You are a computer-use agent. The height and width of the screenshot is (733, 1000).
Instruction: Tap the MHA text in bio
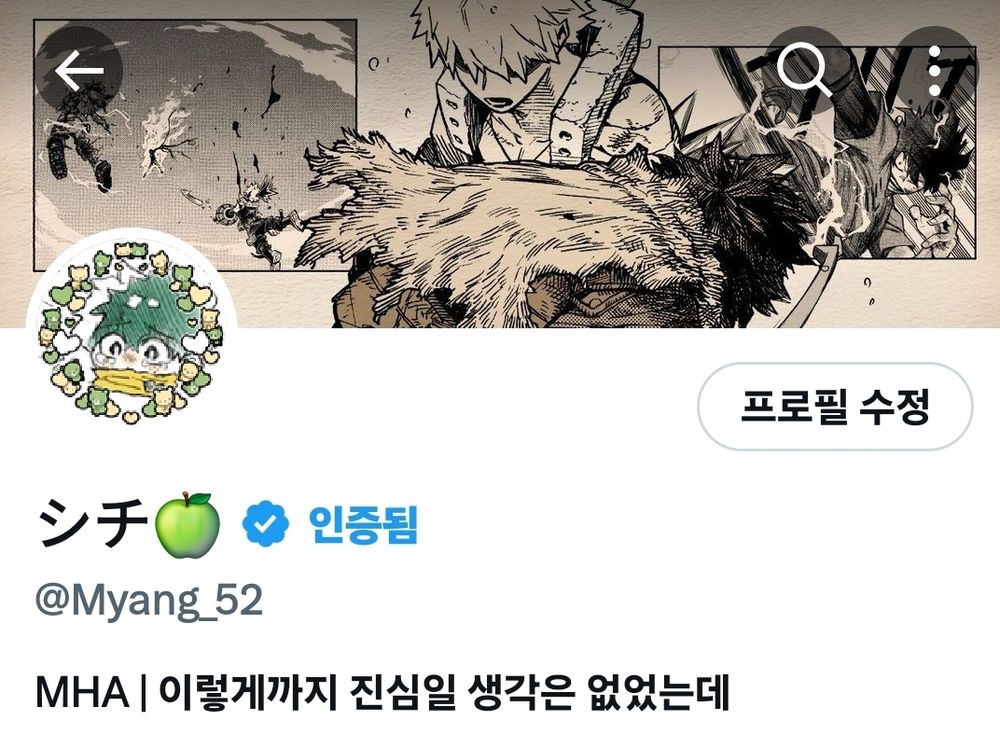(x=82, y=692)
